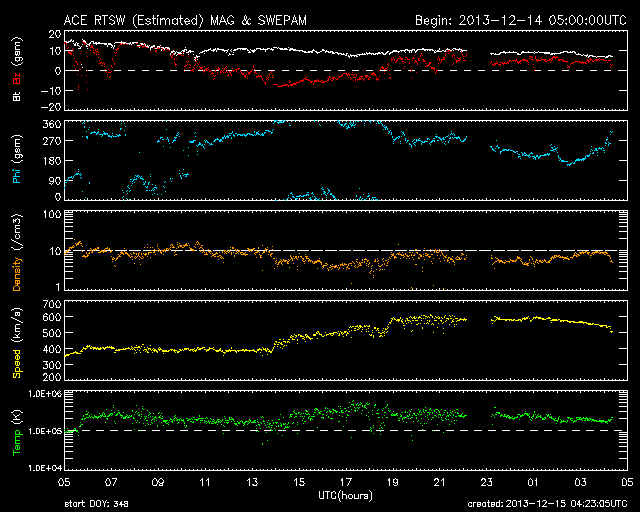Click the '-20' tick on the Bt Bz axis
Image resolution: width=640 pixels, height=512 pixels.
click(x=51, y=107)
